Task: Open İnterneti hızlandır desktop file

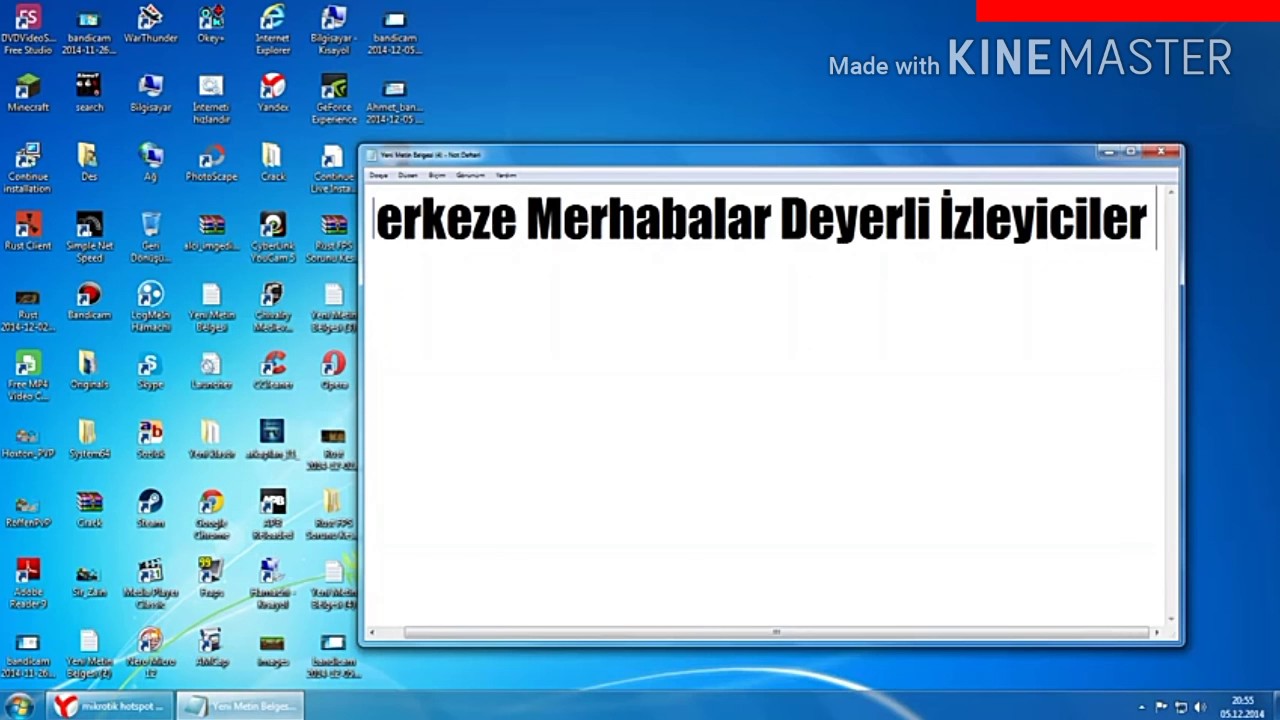Action: 211,98
